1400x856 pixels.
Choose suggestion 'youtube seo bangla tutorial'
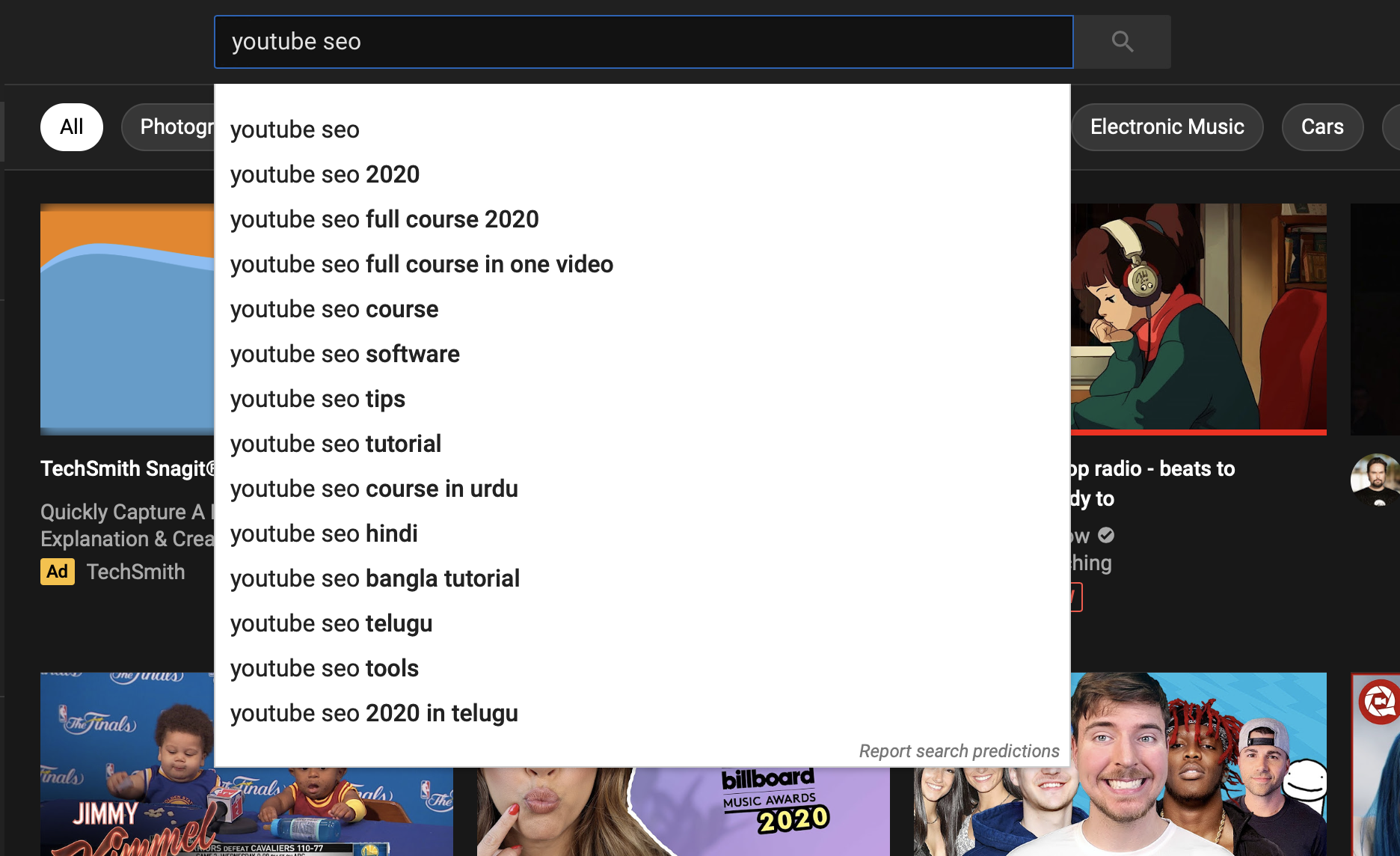[642, 578]
